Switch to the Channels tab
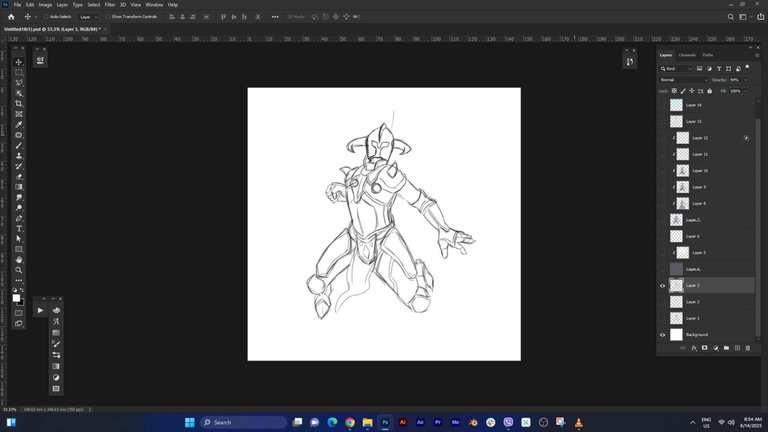 (687, 55)
